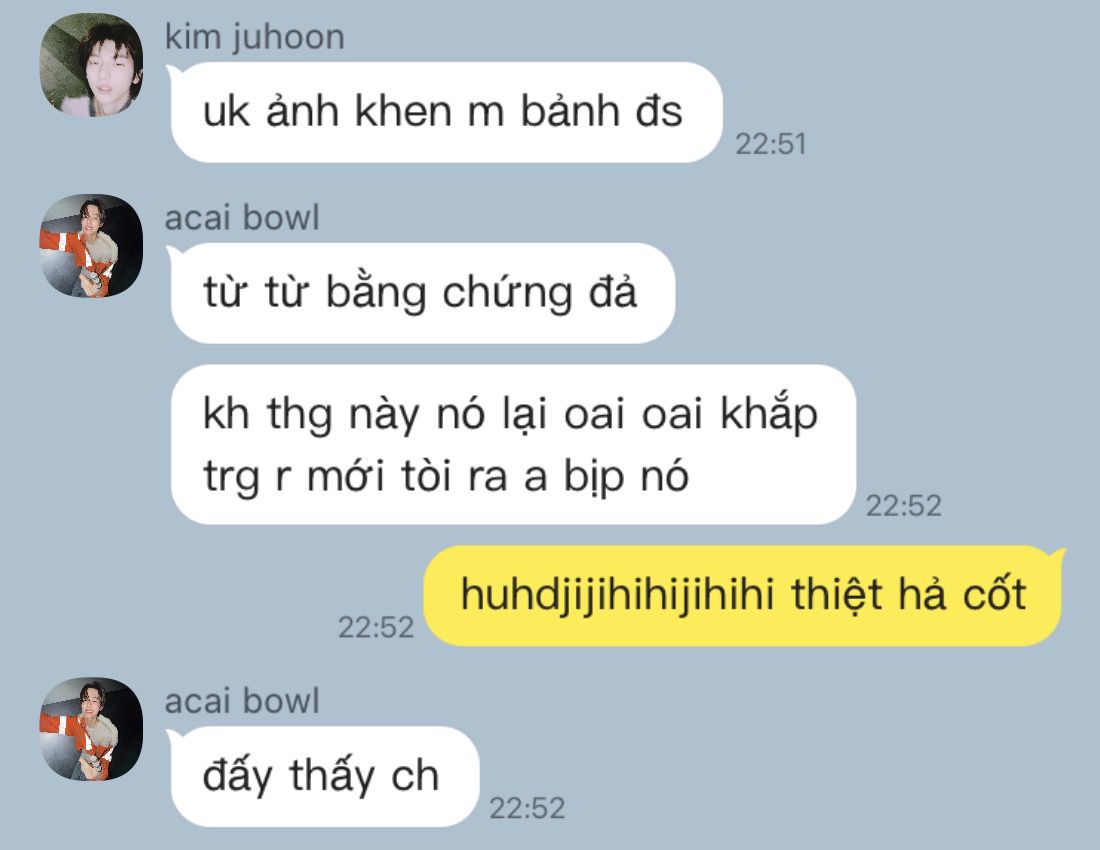Tap acai bowl name above "đấy thấy ch"
The image size is (1100, 850).
coord(242,701)
